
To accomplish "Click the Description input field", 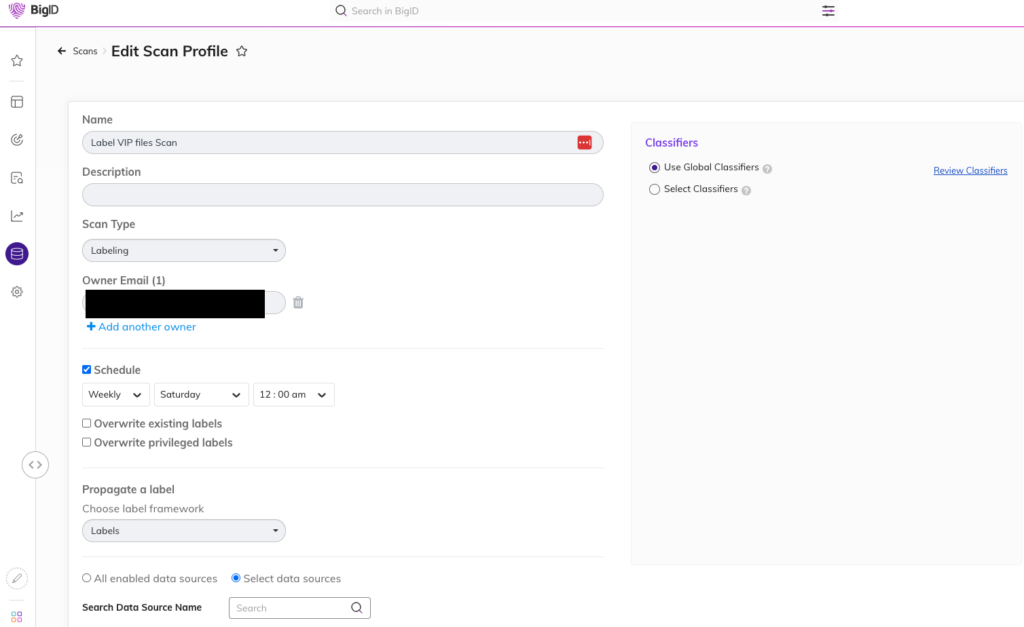I will [342, 195].
